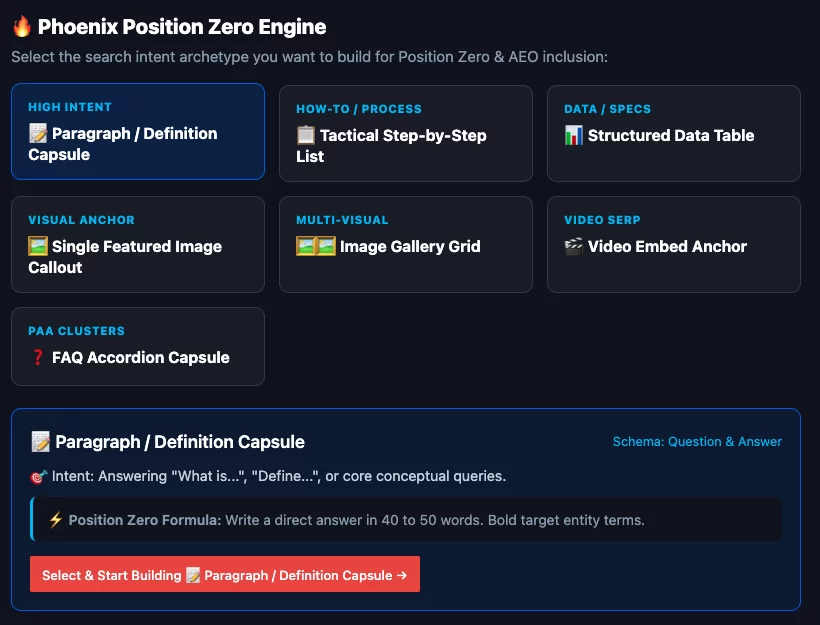The image size is (820, 625).
Task: Choose the Image Gallery Grid card
Action: [x=406, y=244]
